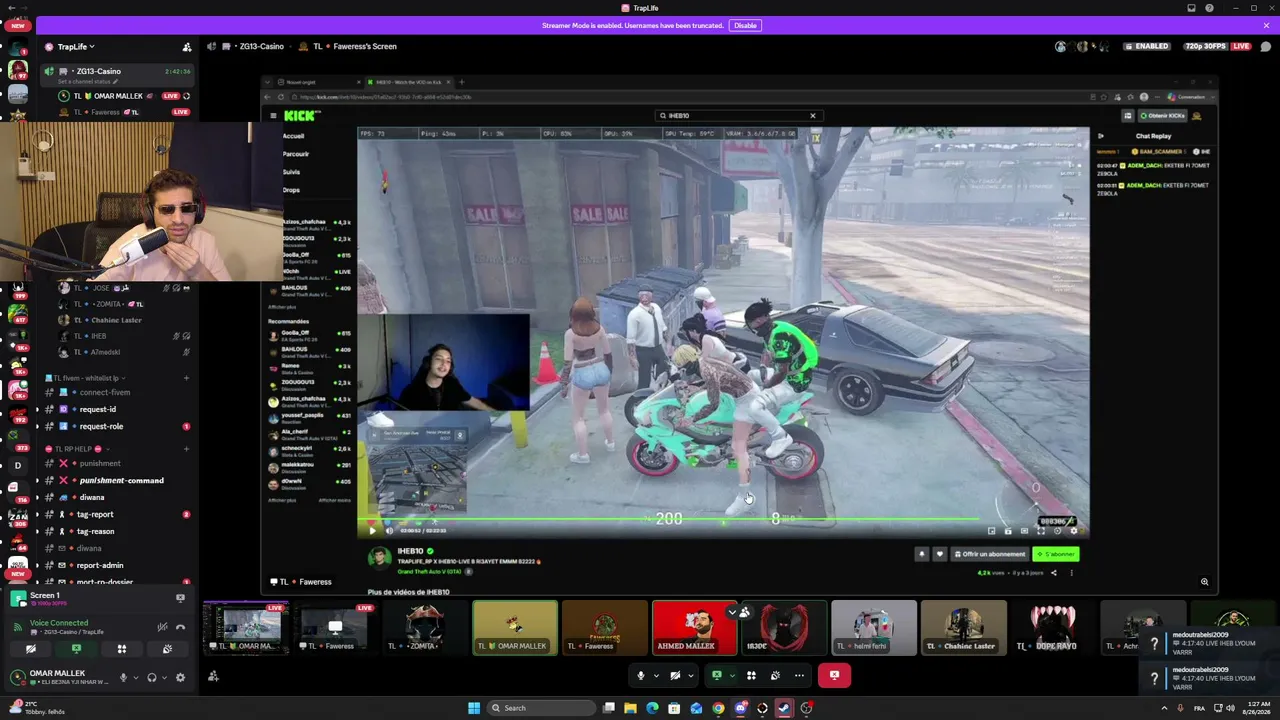Open the invite members icon beside TrapLife
Viewport: 1280px width, 720px height.
coord(186,47)
